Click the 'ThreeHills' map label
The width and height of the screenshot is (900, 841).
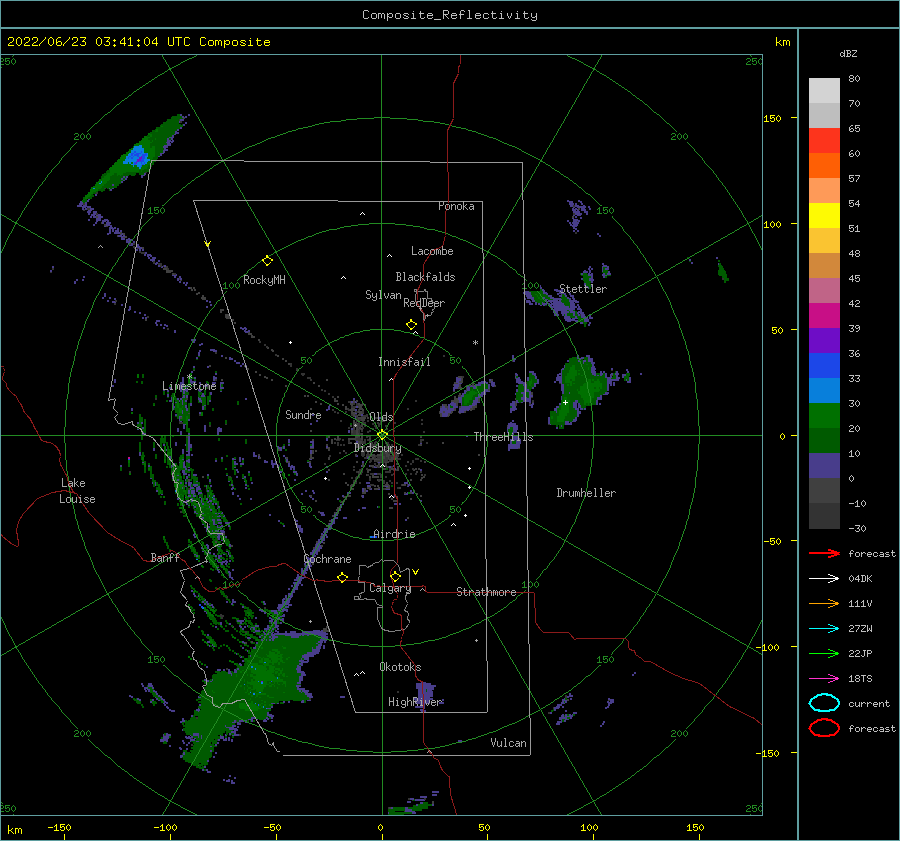coord(503,437)
